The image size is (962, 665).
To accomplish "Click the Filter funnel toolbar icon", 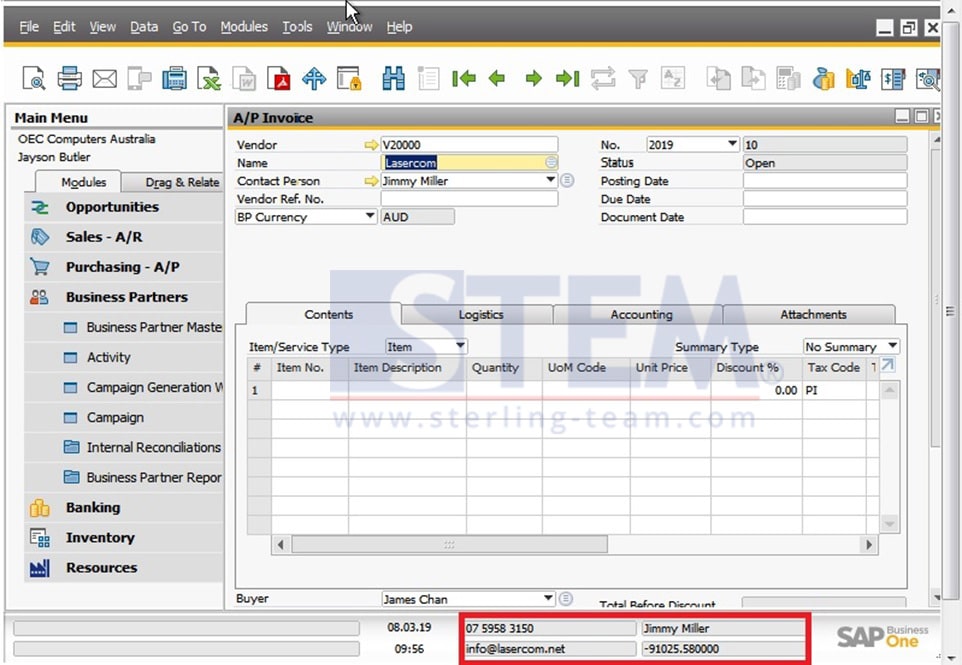I will pyautogui.click(x=638, y=79).
